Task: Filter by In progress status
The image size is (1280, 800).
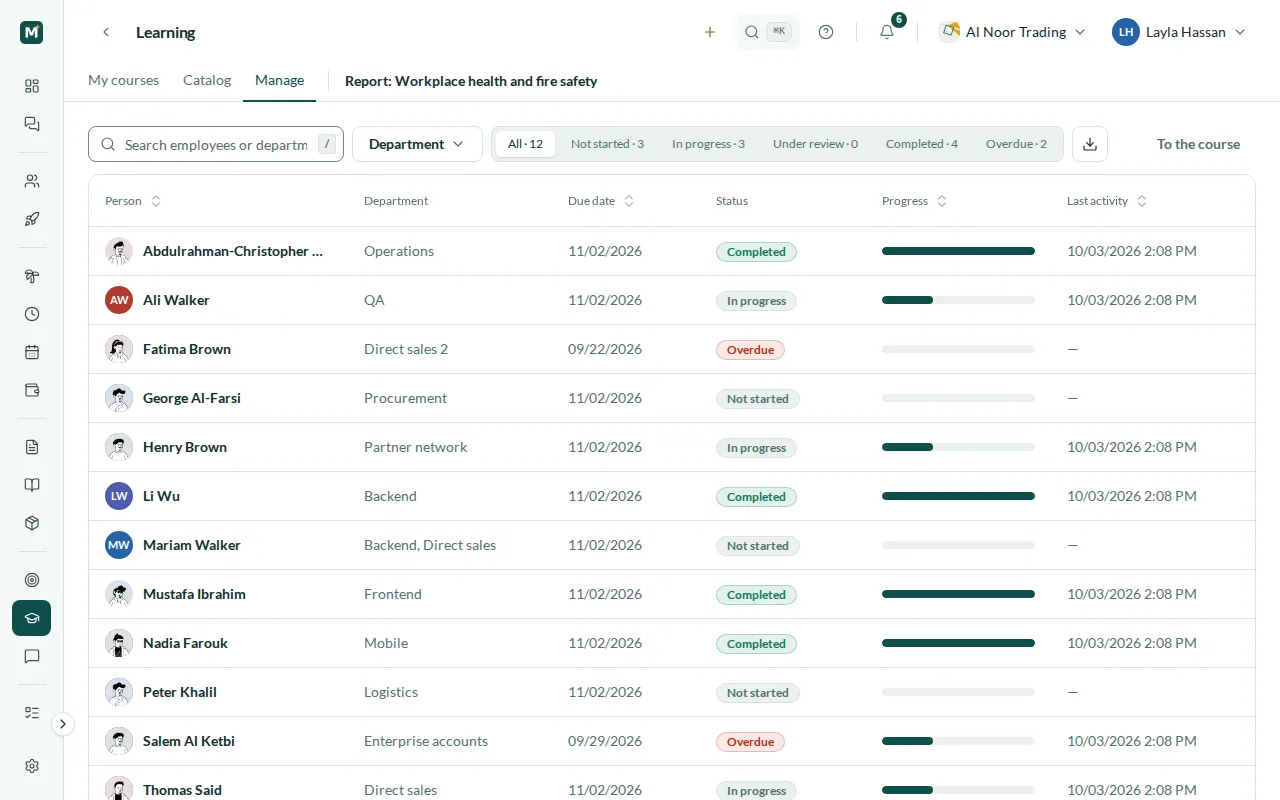Action: click(x=708, y=144)
